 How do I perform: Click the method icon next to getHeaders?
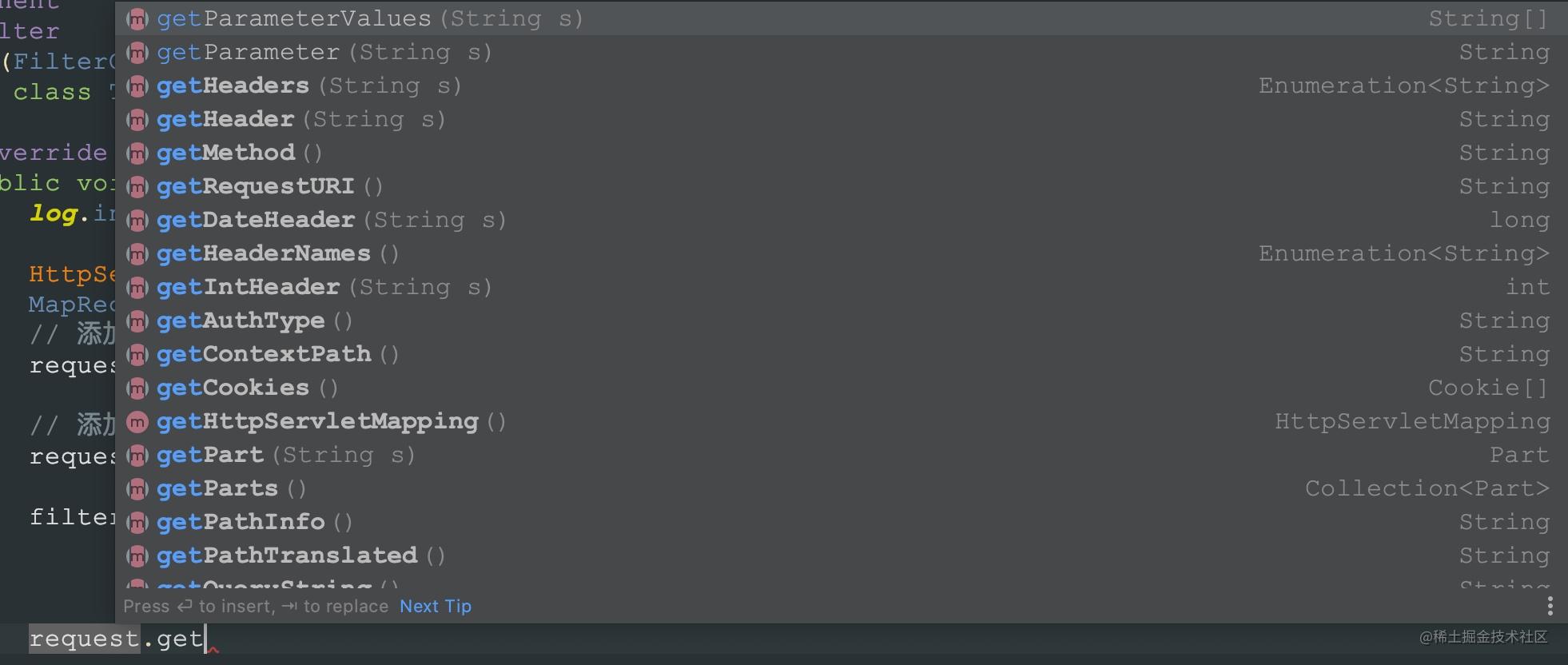click(x=137, y=86)
